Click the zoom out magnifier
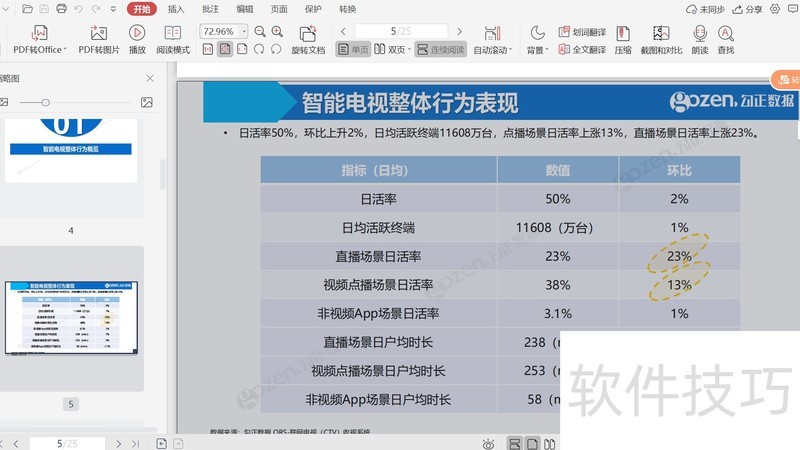The height and width of the screenshot is (450, 800). (260, 32)
